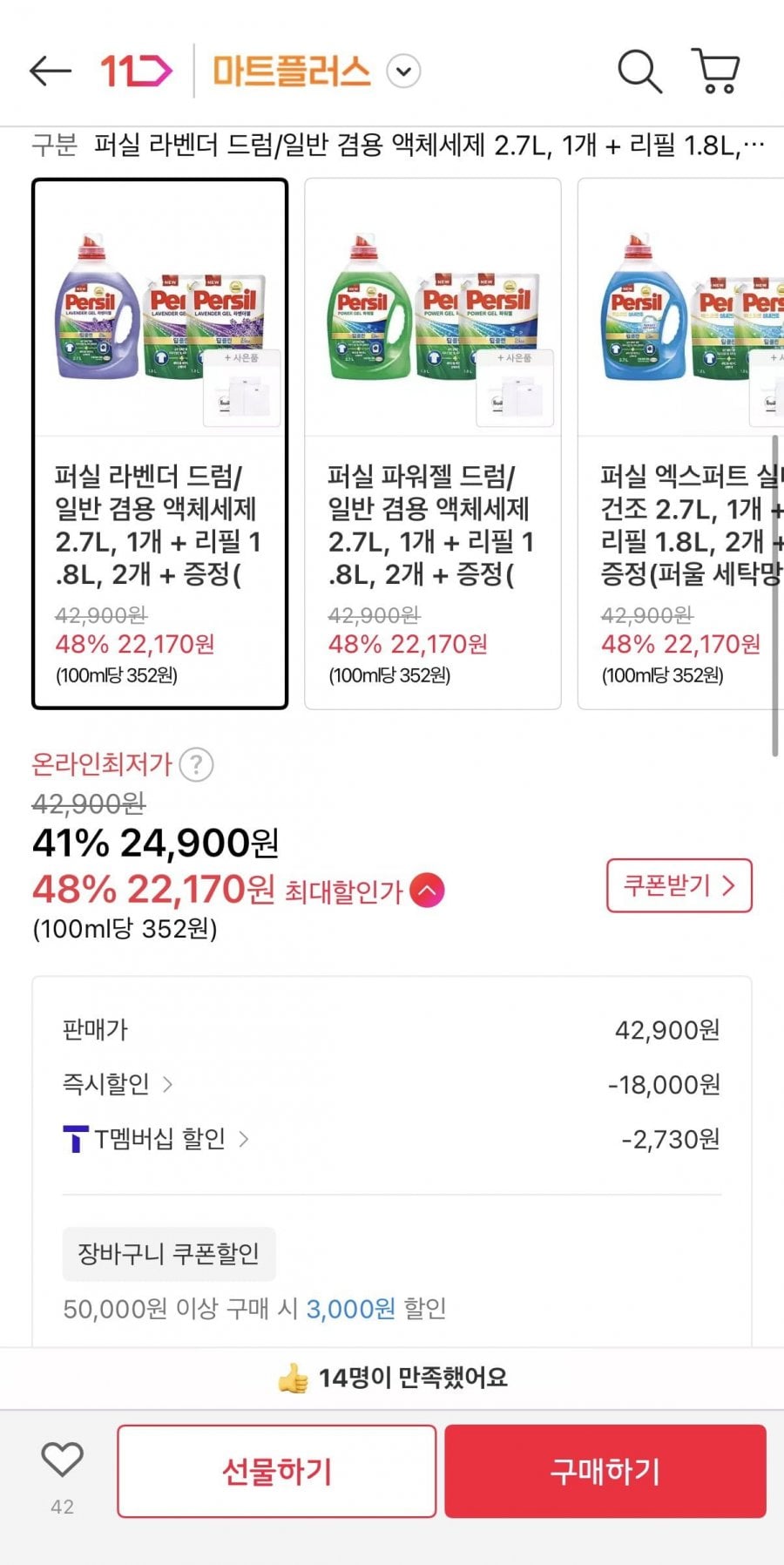Viewport: 784px width, 1565px height.
Task: Show online lowest price help tooltip
Action: coord(197,765)
